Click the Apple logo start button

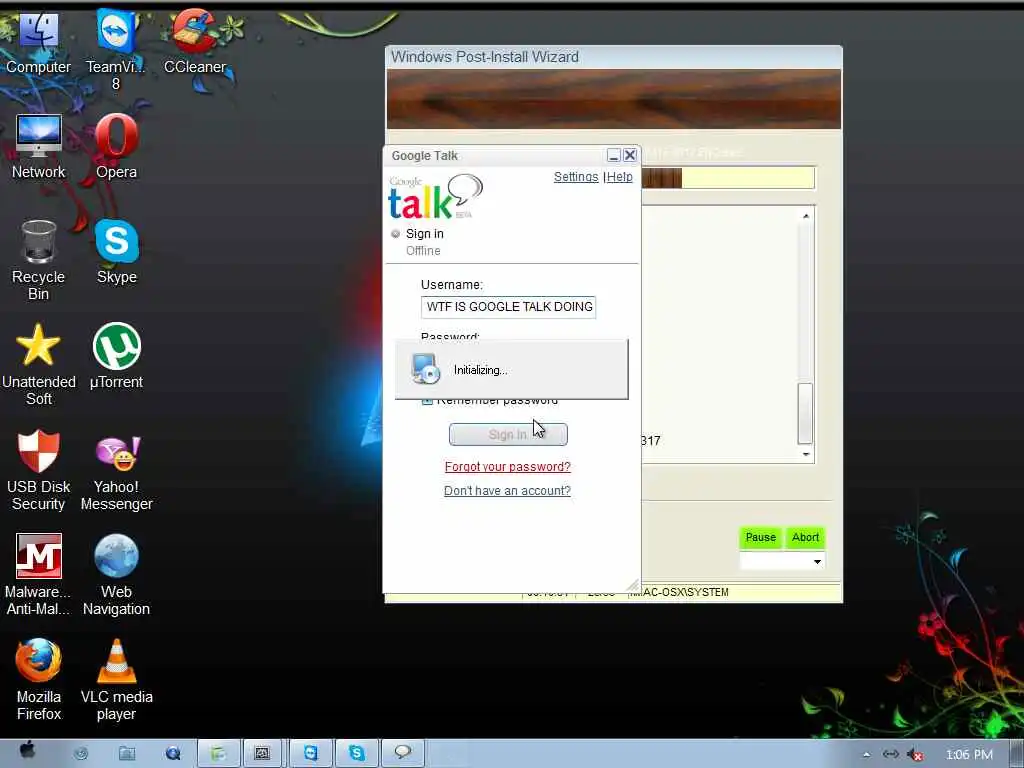coord(27,751)
